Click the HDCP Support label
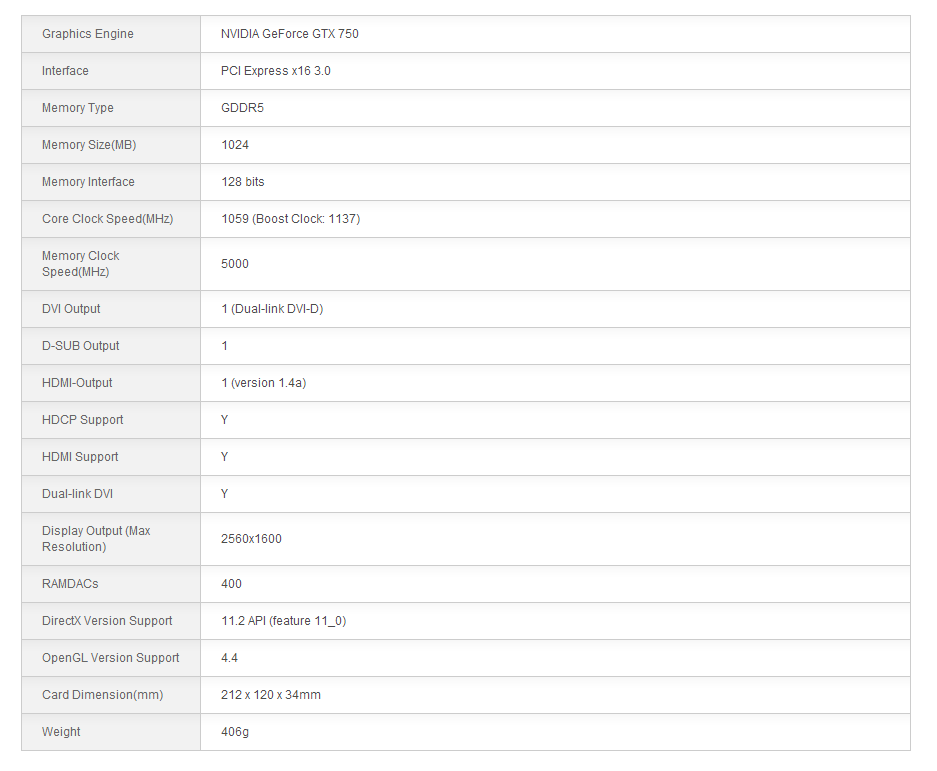 click(x=83, y=420)
